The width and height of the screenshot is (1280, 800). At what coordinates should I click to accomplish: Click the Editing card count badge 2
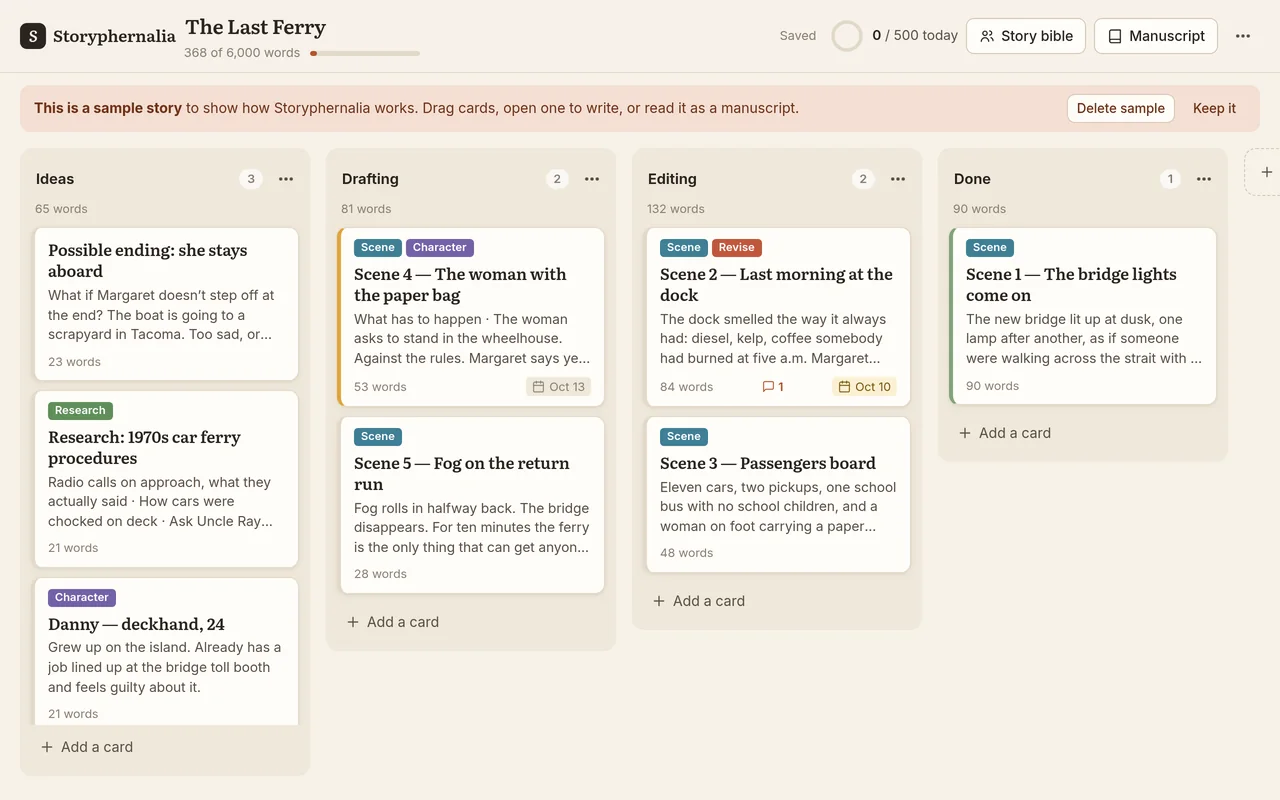click(863, 179)
